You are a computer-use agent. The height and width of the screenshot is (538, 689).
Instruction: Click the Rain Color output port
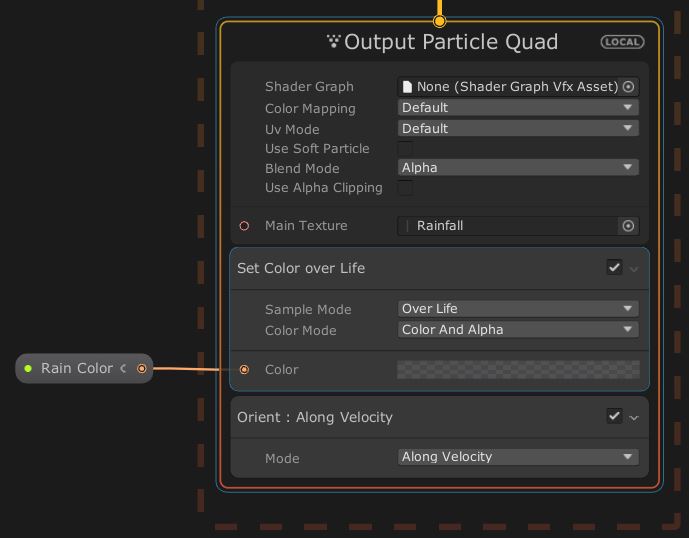[x=141, y=368]
